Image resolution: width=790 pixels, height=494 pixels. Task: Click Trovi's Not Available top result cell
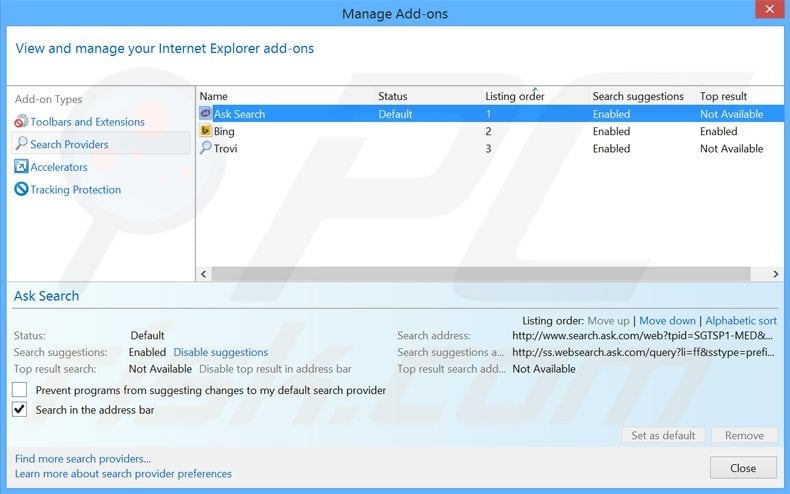[732, 148]
